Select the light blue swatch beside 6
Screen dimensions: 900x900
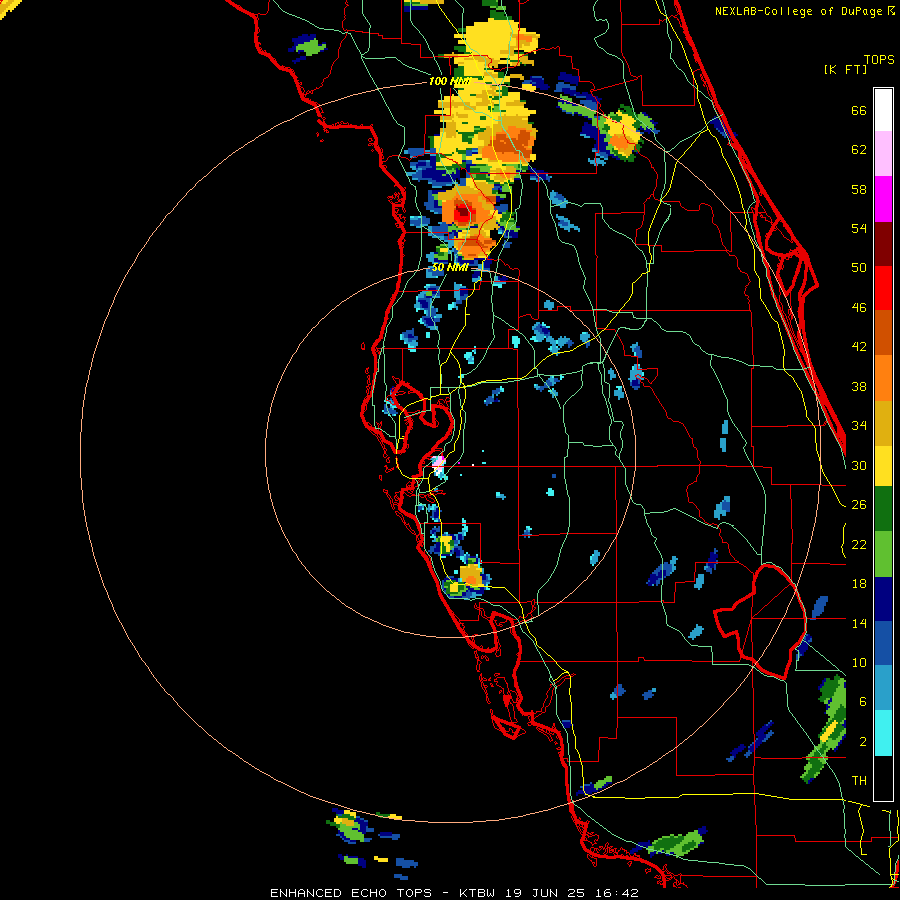[x=883, y=688]
